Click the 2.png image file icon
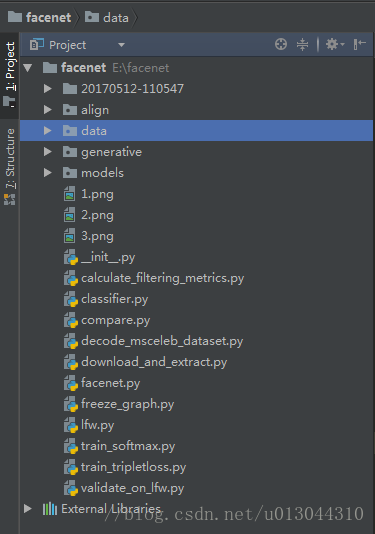The width and height of the screenshot is (375, 534). tap(70, 215)
